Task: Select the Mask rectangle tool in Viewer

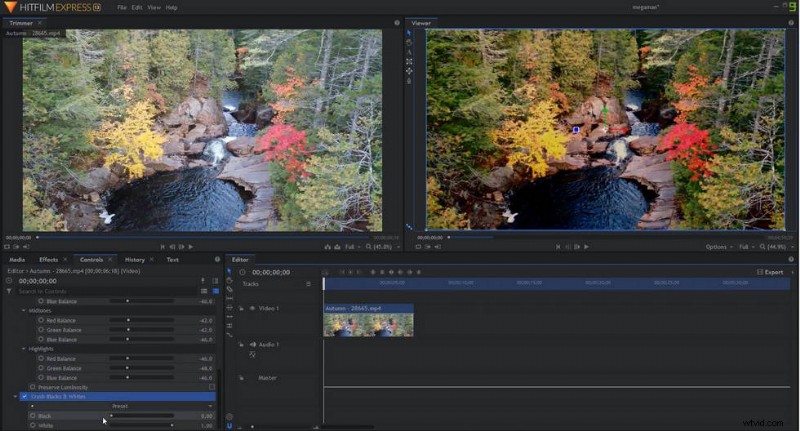Action: [x=409, y=61]
